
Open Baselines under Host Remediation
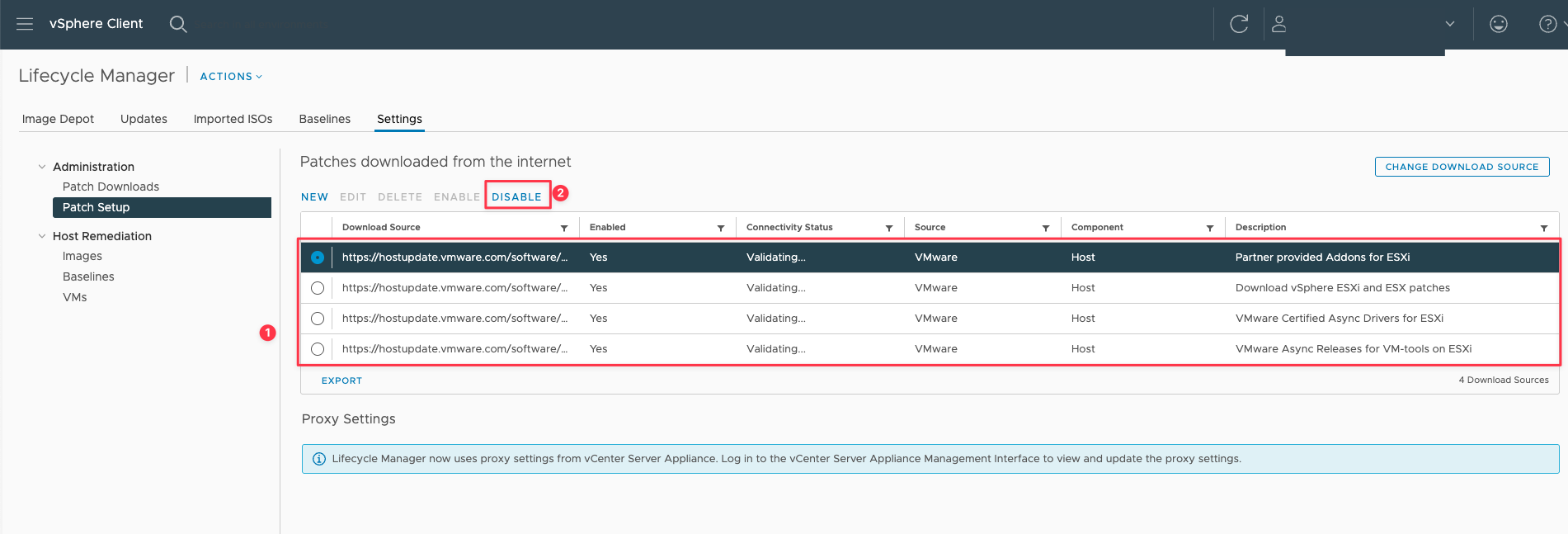(88, 276)
